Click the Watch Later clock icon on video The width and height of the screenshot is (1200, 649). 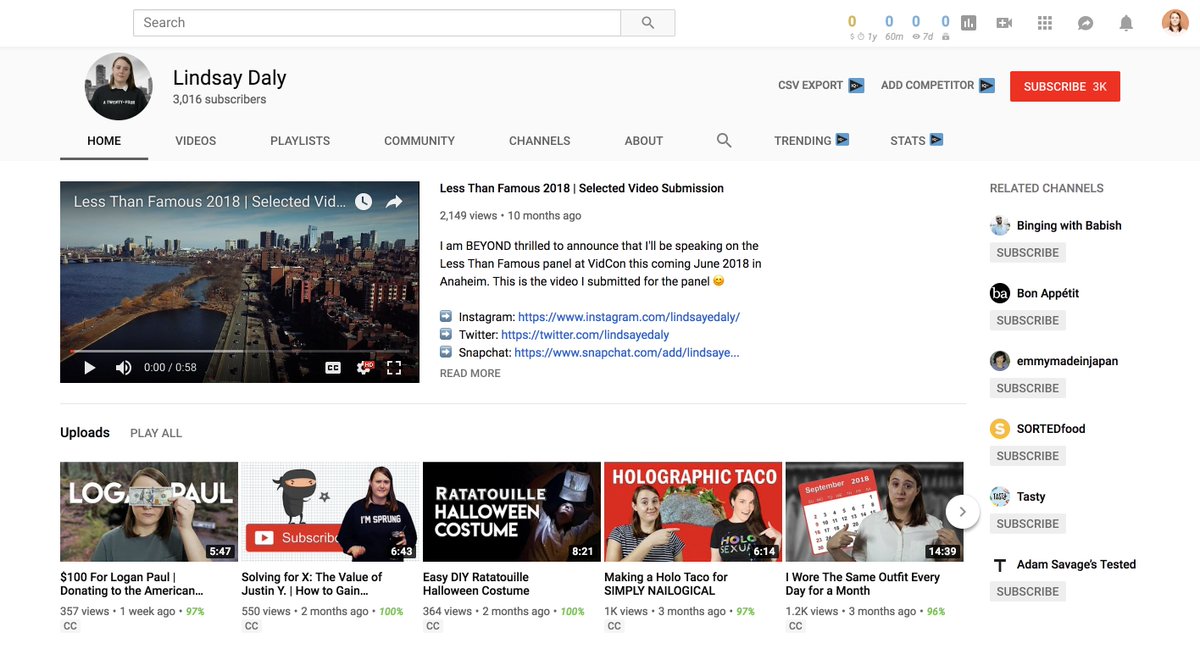(363, 202)
